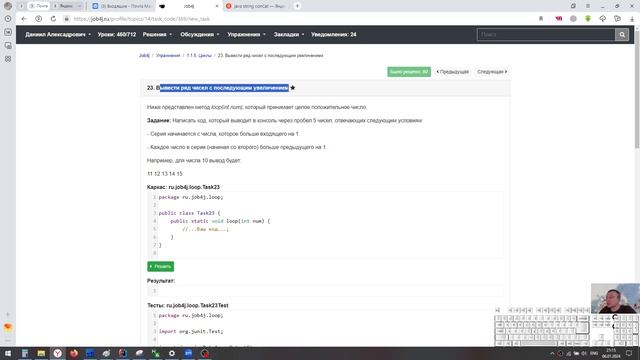The image size is (640, 360).
Task: Open the Упражнения breadcrumb link
Action: 168,56
